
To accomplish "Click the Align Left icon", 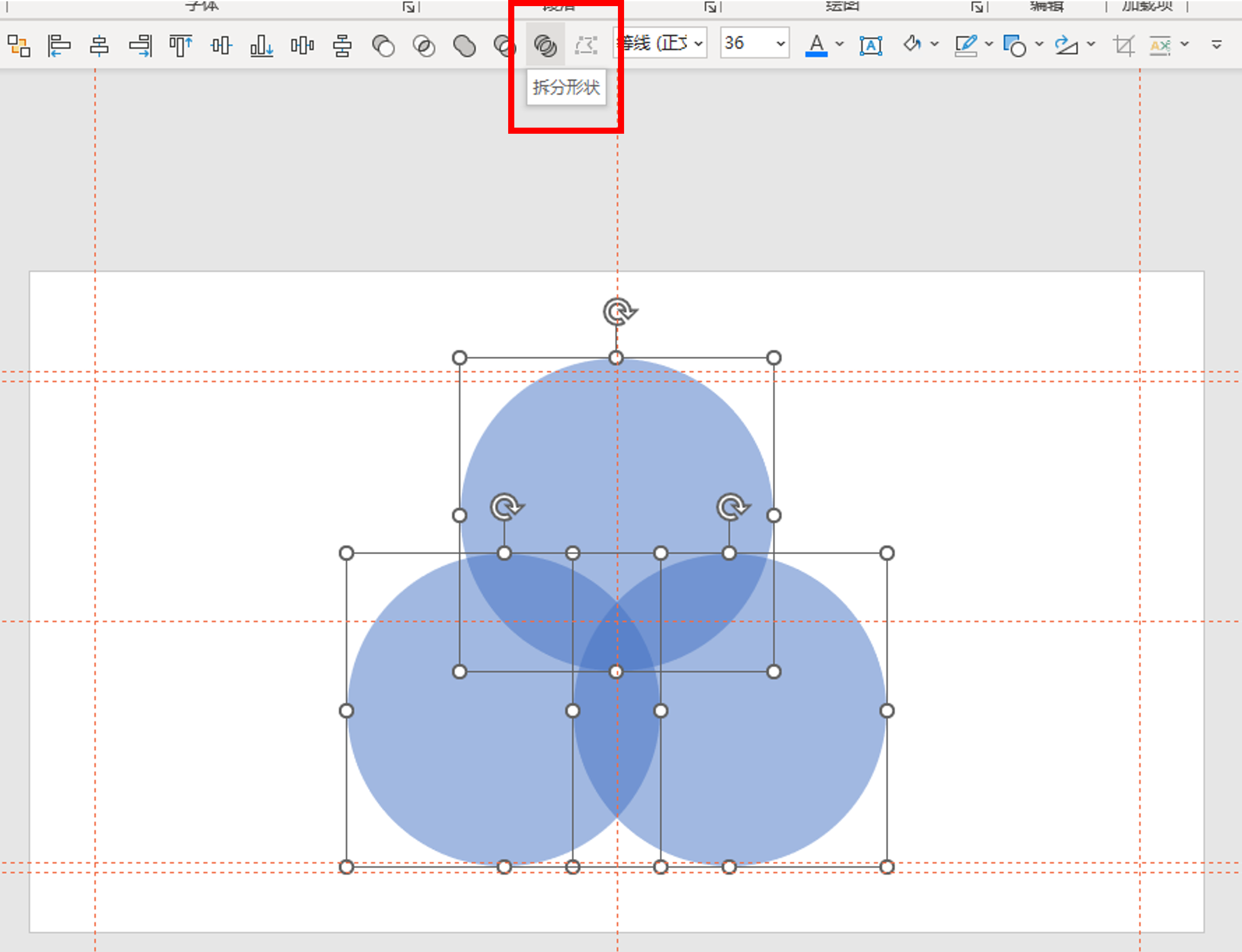I will point(59,45).
